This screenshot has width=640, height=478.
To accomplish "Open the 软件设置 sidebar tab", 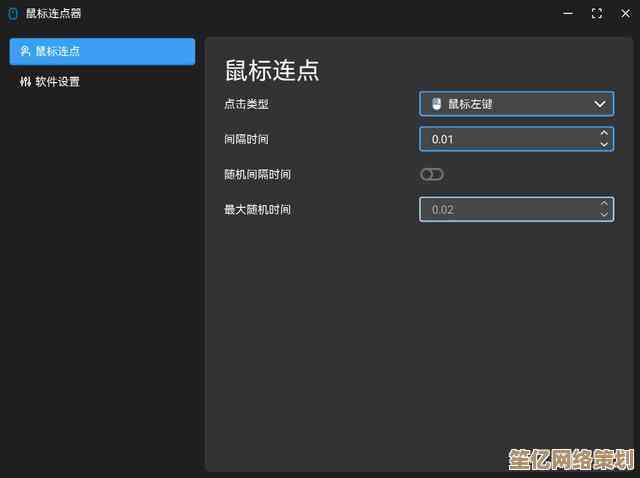I will point(102,82).
